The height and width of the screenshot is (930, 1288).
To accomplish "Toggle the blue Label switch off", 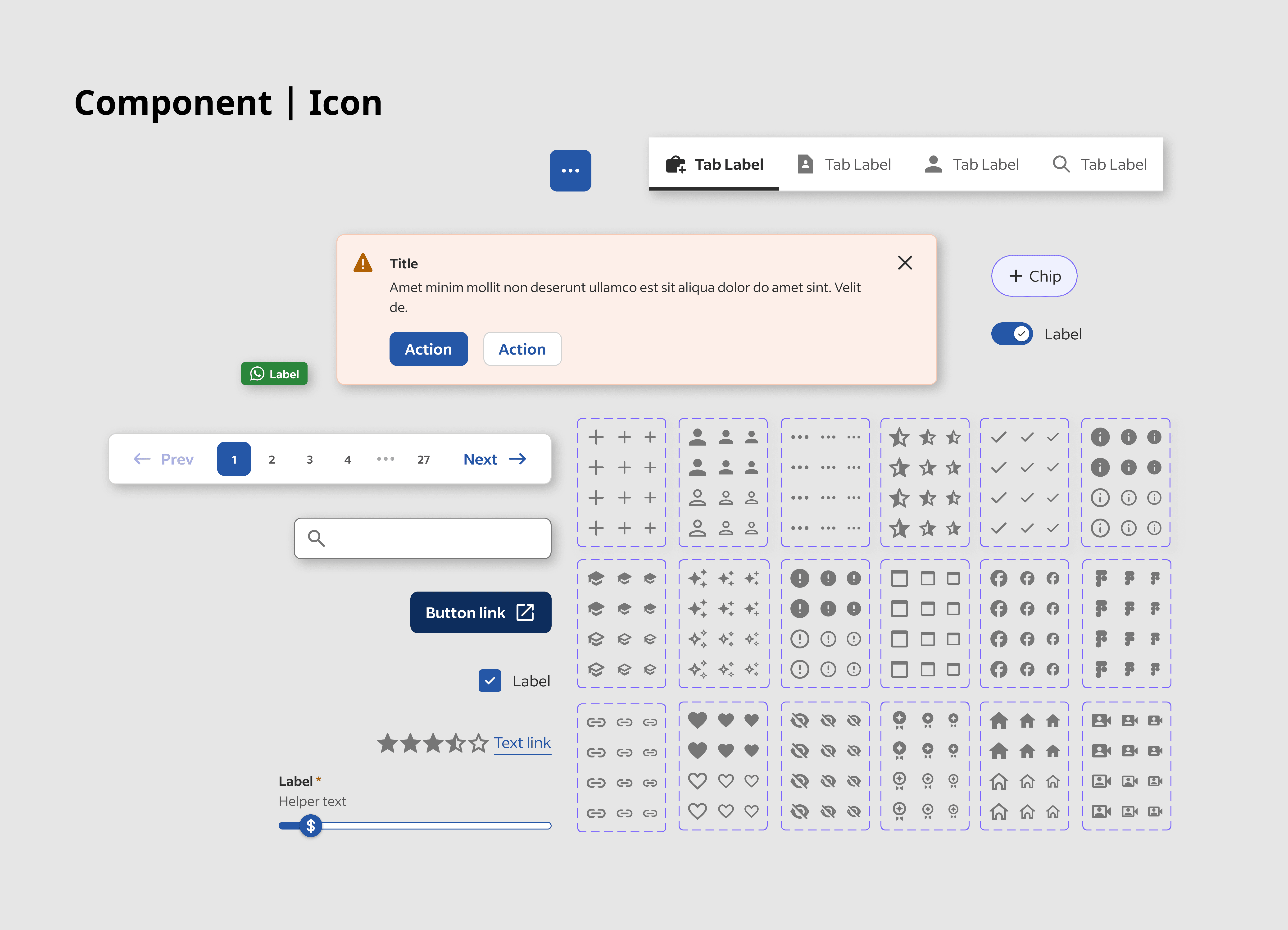I will 1012,334.
